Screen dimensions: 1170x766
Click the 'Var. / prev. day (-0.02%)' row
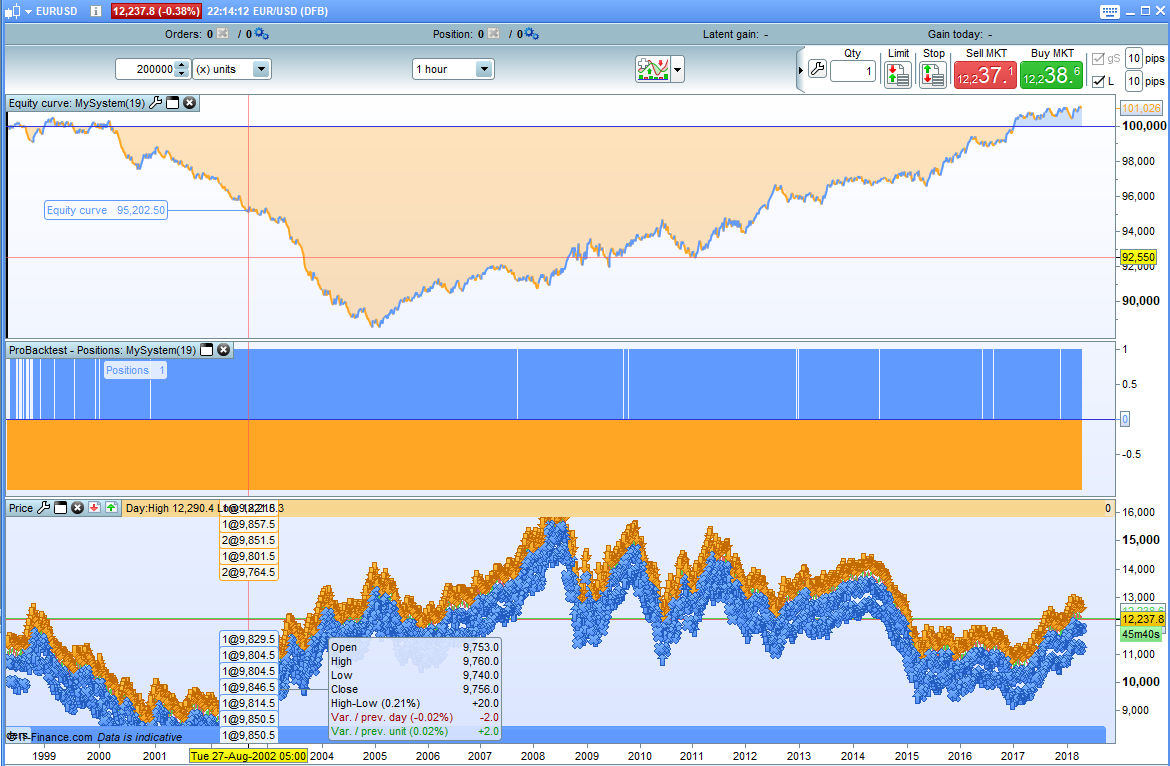[414, 718]
